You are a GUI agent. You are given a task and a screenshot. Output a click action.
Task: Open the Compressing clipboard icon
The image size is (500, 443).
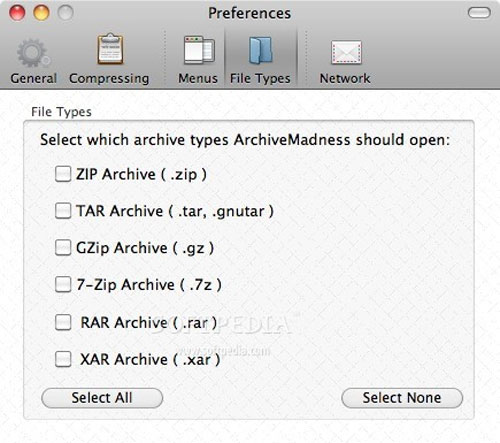[x=110, y=49]
